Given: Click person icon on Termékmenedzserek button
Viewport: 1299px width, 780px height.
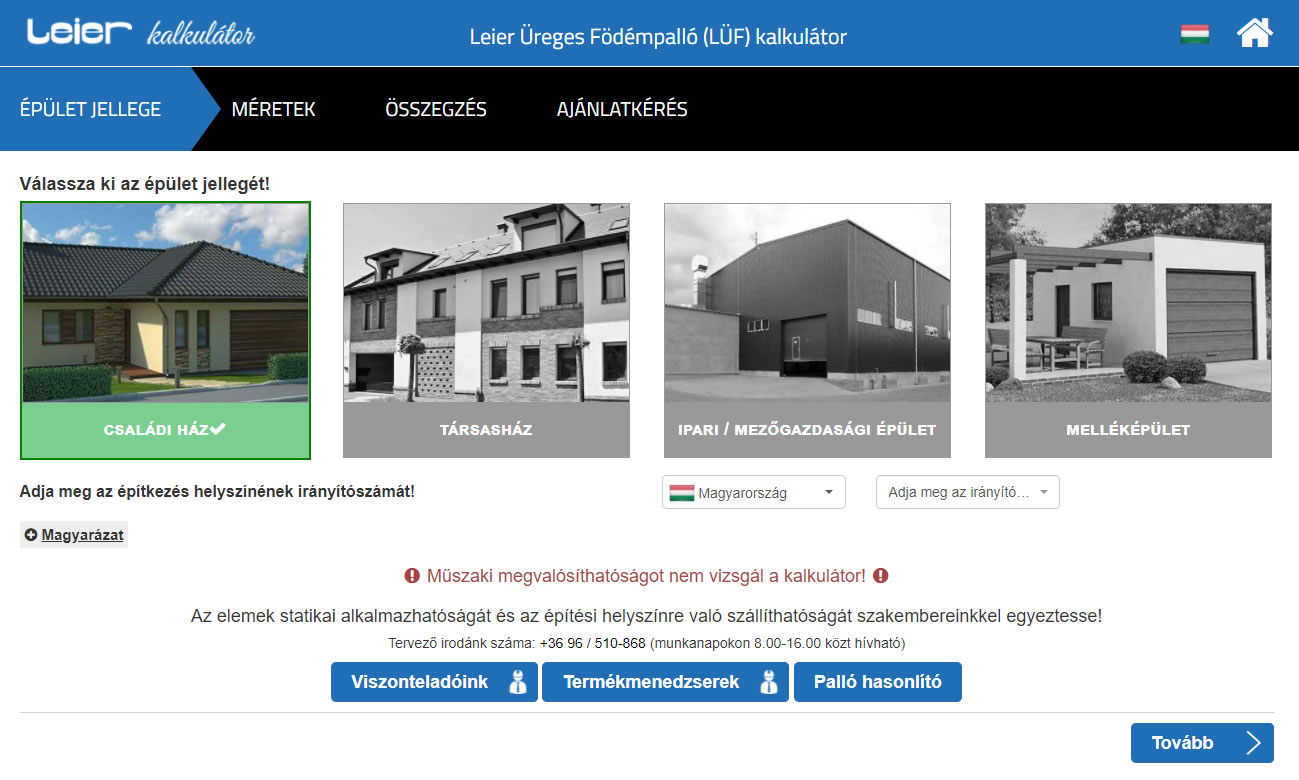Looking at the screenshot, I should [768, 682].
